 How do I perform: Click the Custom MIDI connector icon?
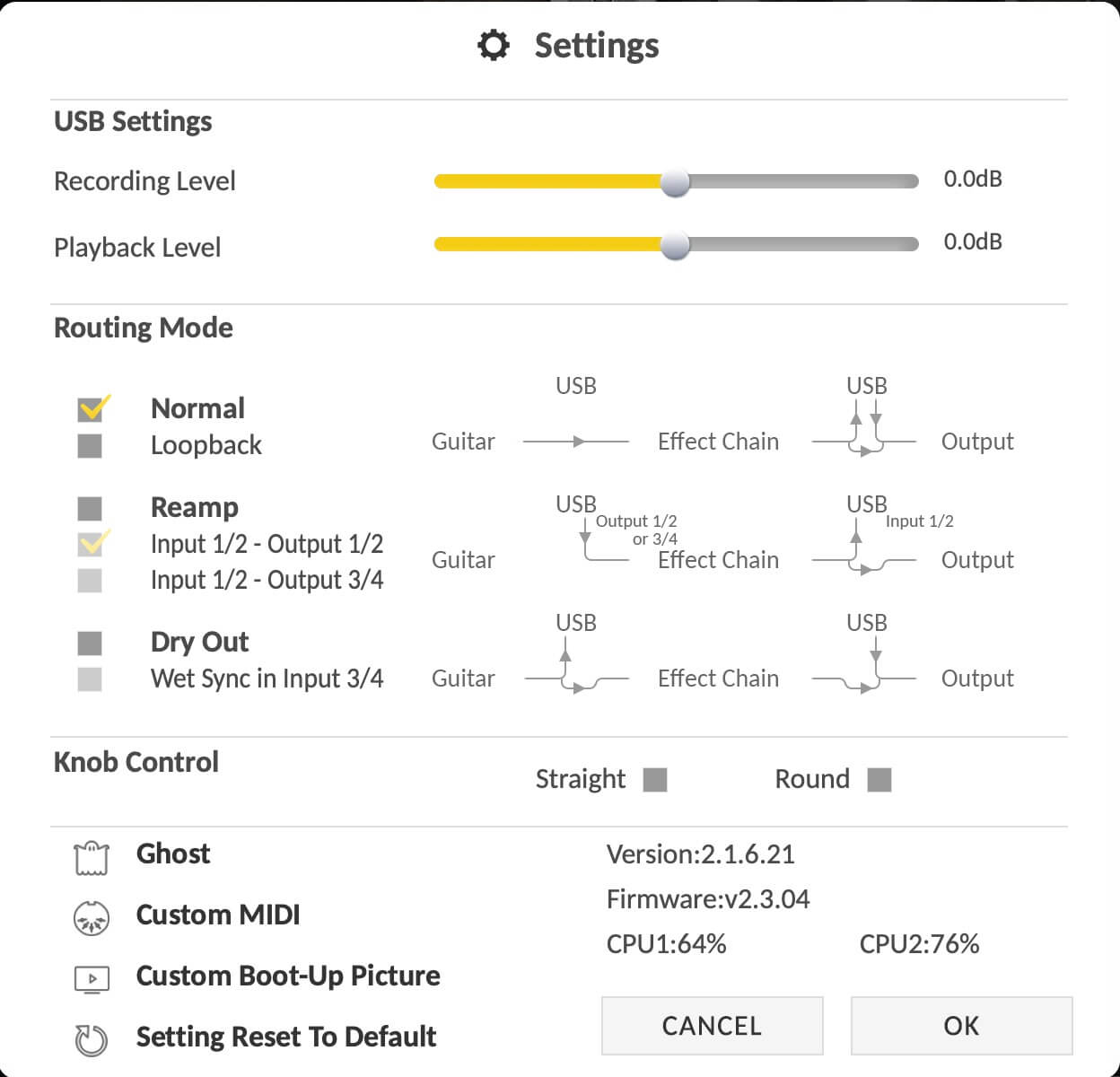pos(91,918)
